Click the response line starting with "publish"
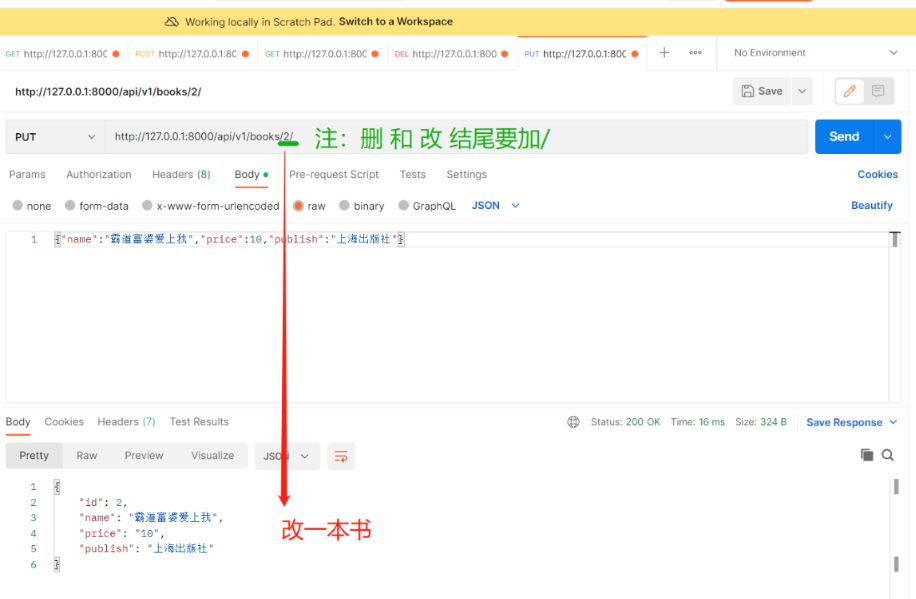916x599 pixels. [147, 549]
